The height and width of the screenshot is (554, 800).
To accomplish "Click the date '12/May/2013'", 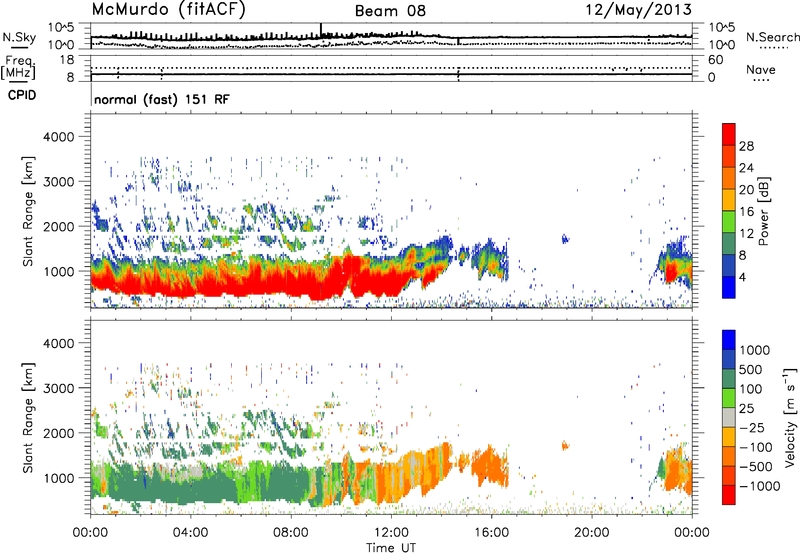I will point(638,9).
